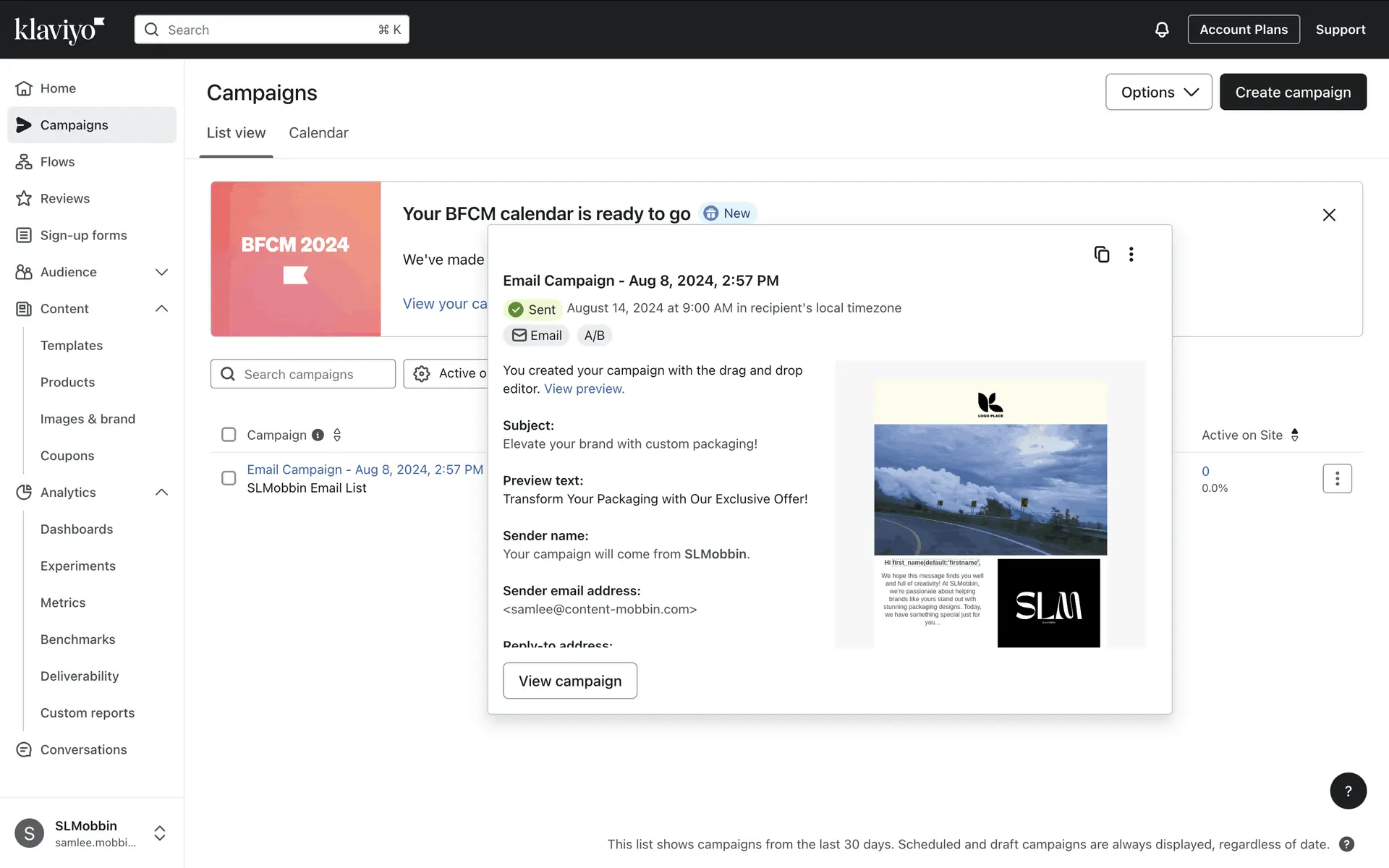Image resolution: width=1389 pixels, height=868 pixels.
Task: Click the Search campaigns input field
Action: click(x=311, y=374)
